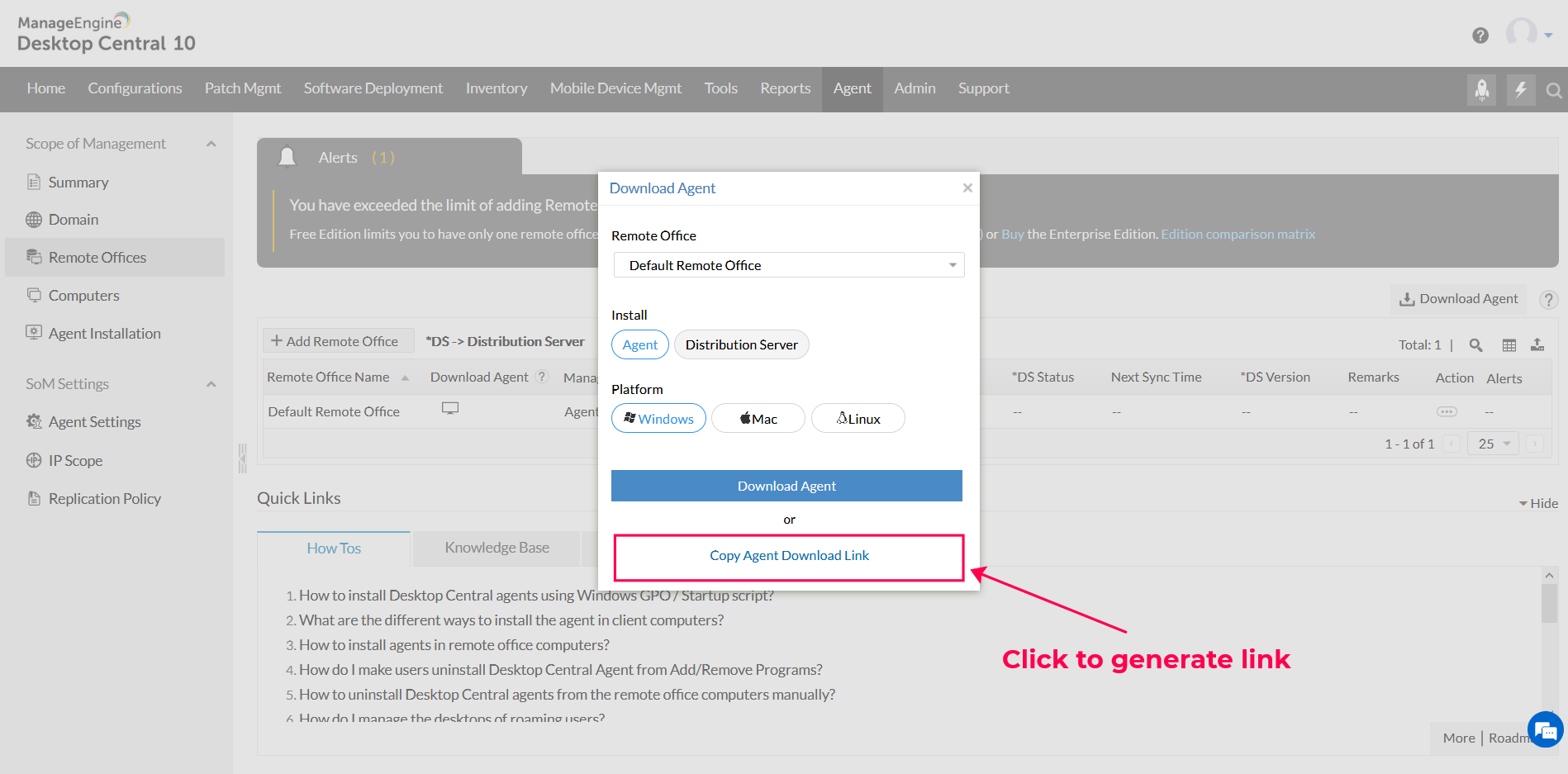Choose the Windows platform

pos(658,418)
